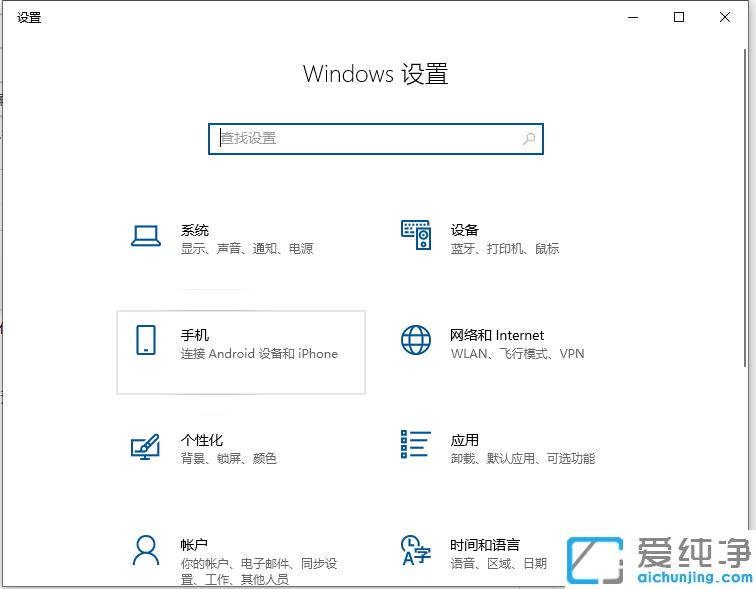
Task: Close the 设置 window
Action: pyautogui.click(x=725, y=17)
